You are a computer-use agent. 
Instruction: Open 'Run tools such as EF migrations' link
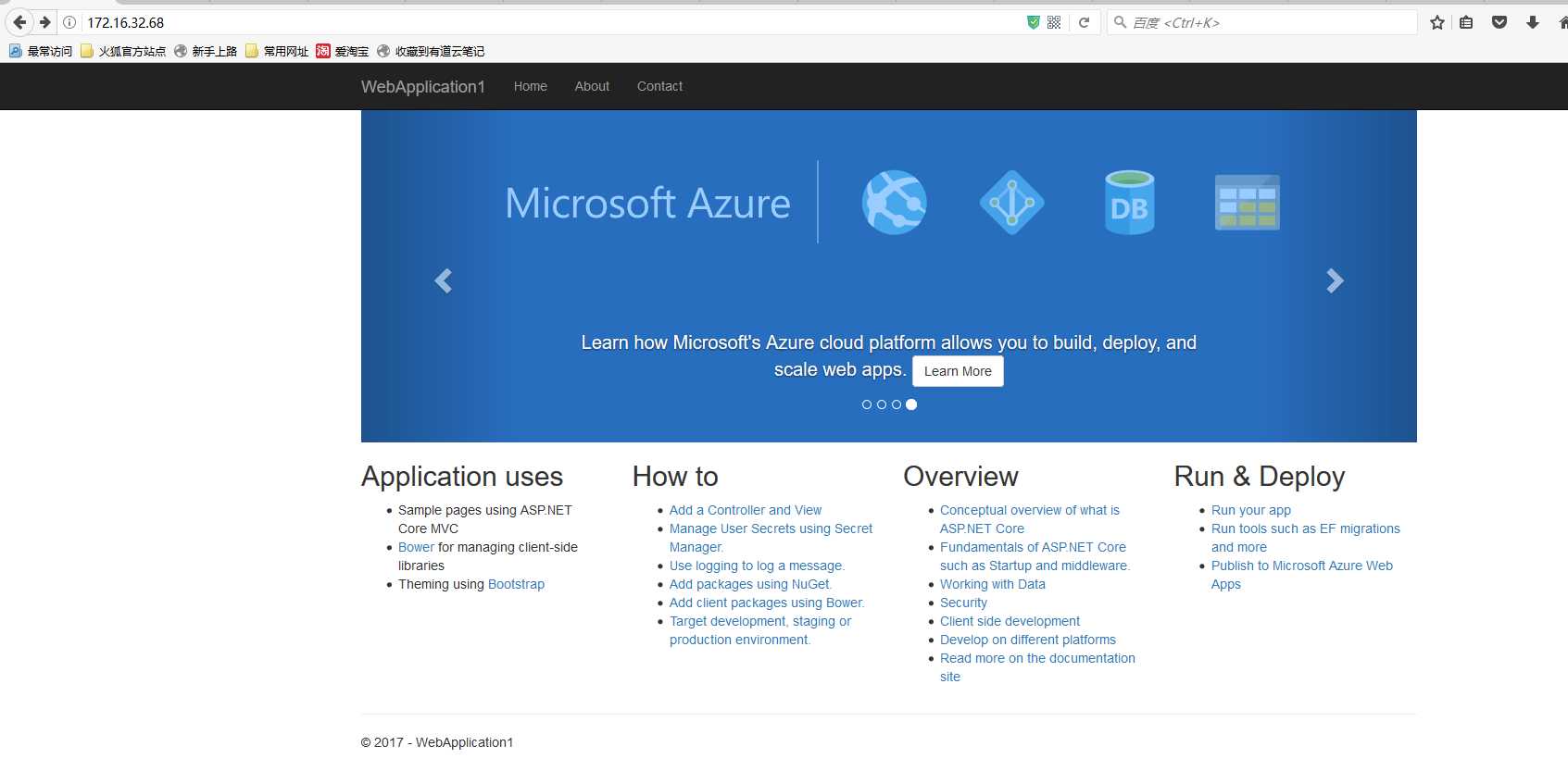pos(1306,538)
